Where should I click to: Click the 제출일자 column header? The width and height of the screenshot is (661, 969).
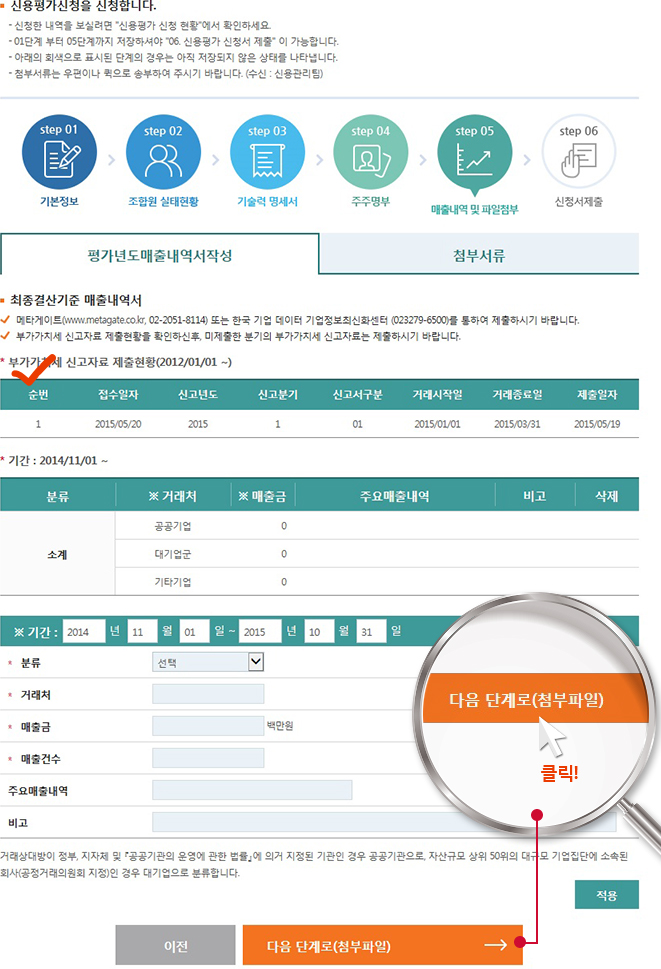tap(597, 394)
